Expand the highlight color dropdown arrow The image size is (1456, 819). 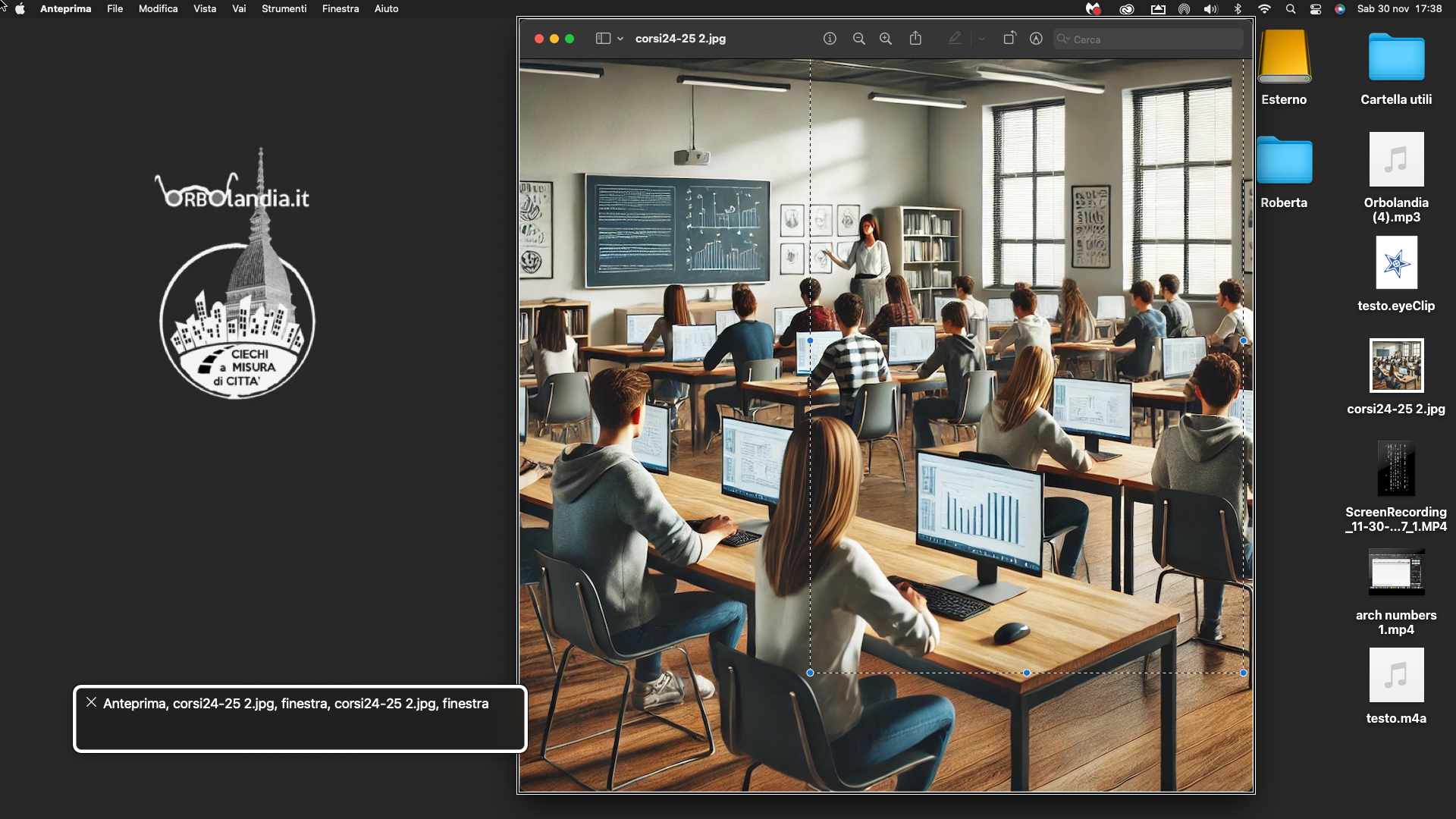(981, 39)
